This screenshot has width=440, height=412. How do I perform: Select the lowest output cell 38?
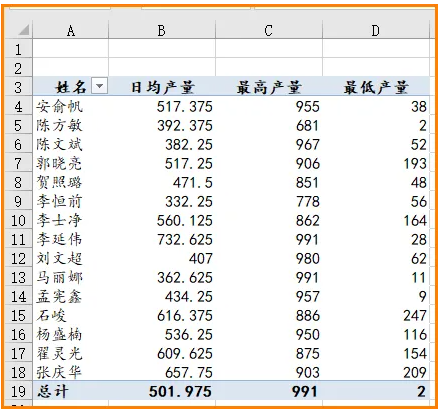click(x=376, y=106)
